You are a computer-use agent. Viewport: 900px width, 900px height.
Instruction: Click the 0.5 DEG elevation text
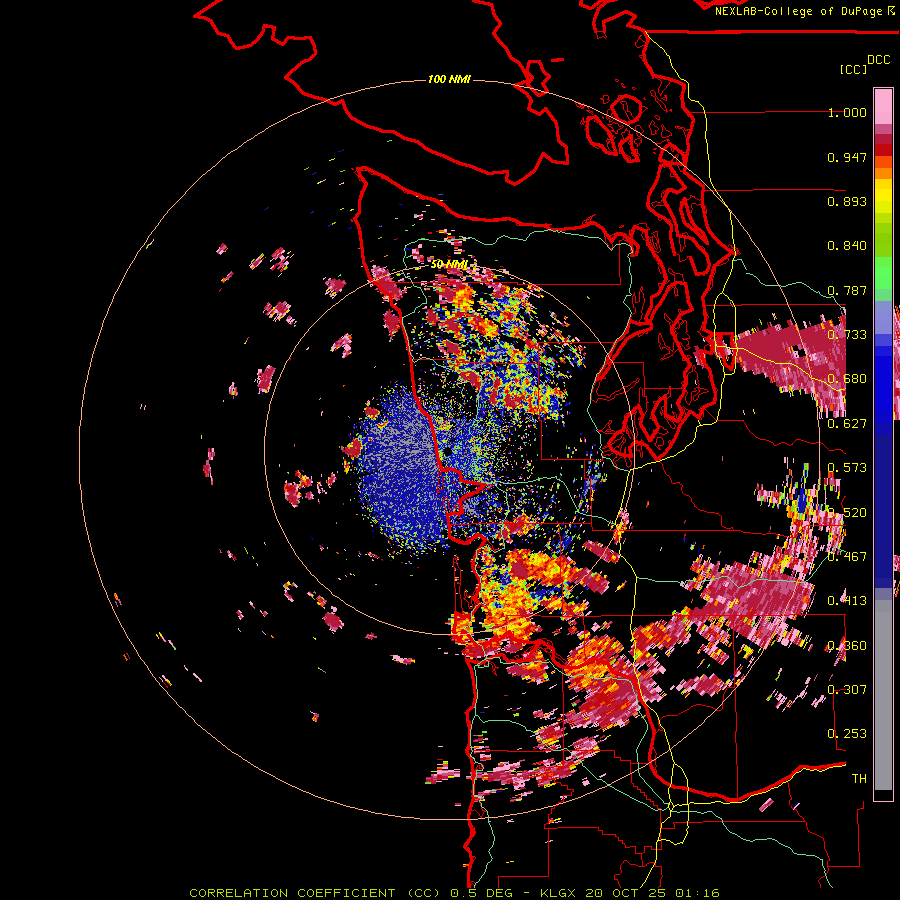(x=482, y=893)
